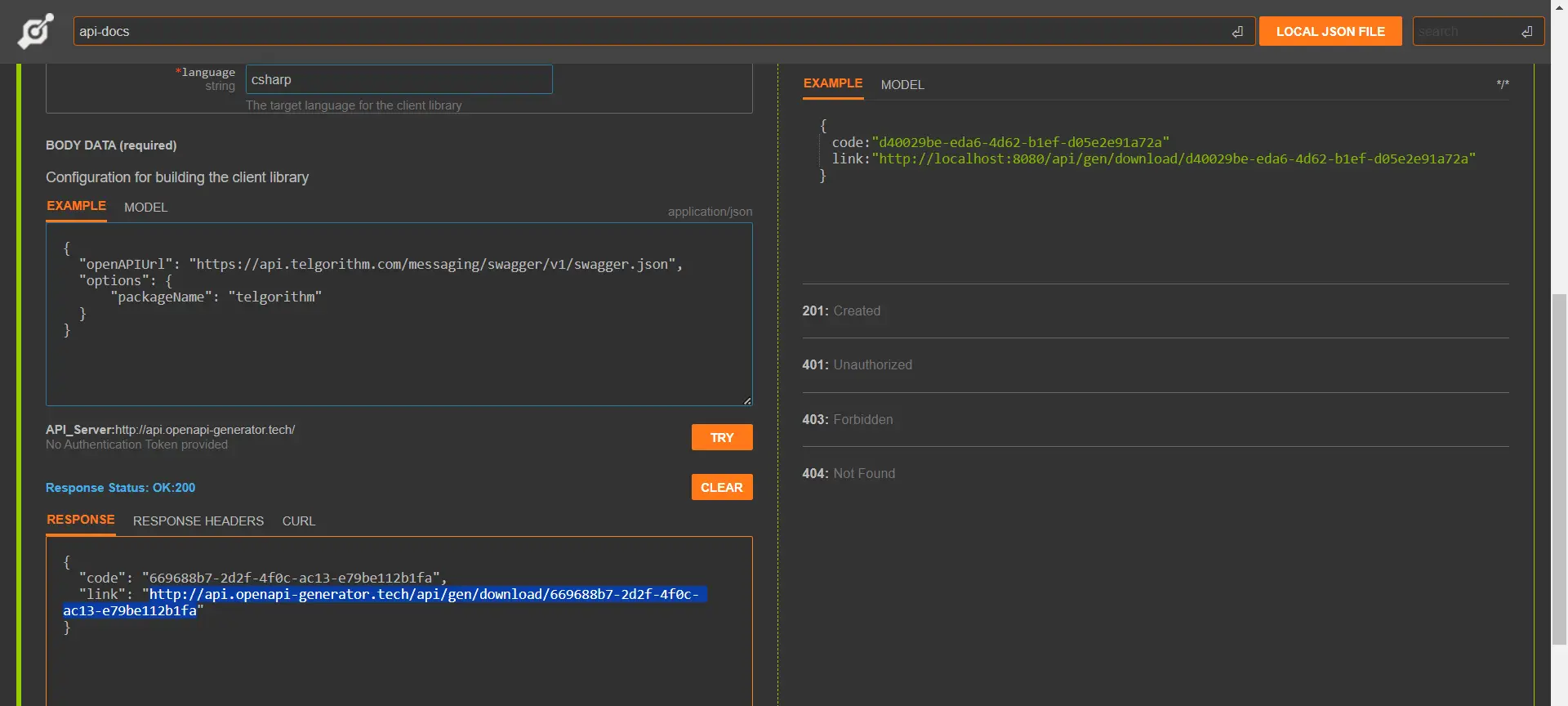This screenshot has height=706, width=1568.
Task: Switch to body data MODEL tab
Action: click(145, 208)
